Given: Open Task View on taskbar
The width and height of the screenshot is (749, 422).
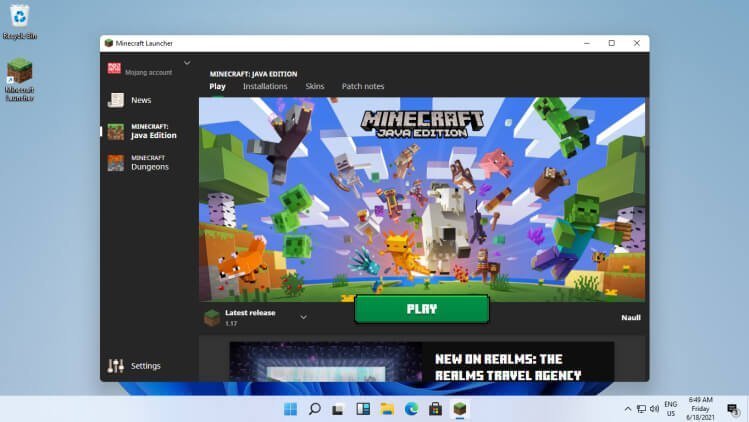Looking at the screenshot, I should [x=338, y=409].
